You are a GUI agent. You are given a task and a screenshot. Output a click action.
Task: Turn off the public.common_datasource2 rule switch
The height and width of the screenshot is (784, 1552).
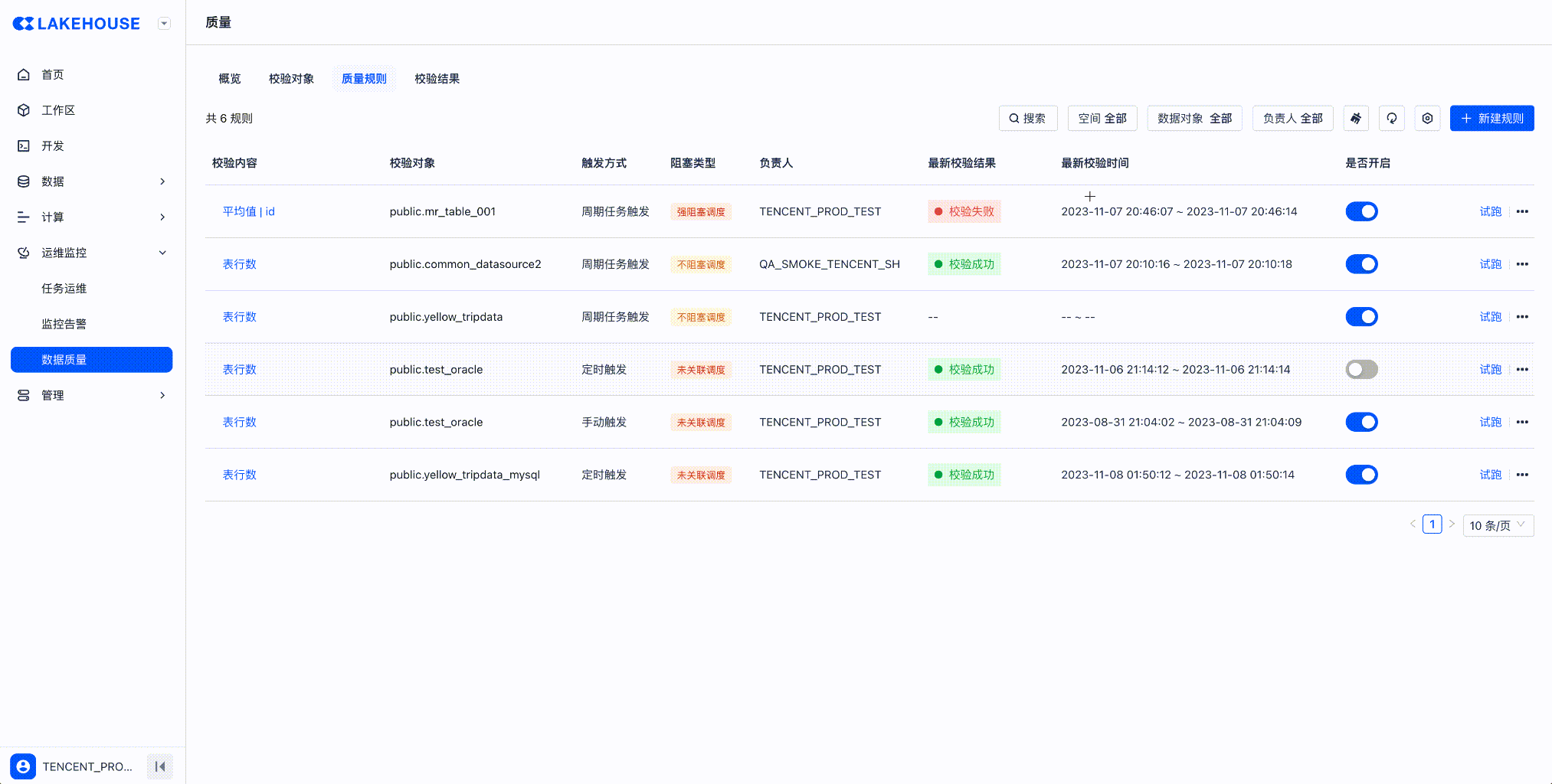coord(1361,265)
